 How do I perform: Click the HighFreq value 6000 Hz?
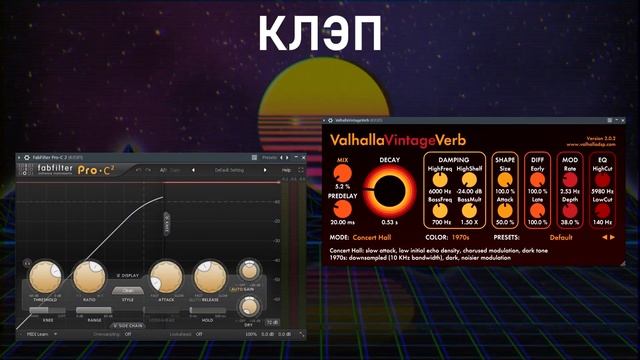[x=440, y=191]
